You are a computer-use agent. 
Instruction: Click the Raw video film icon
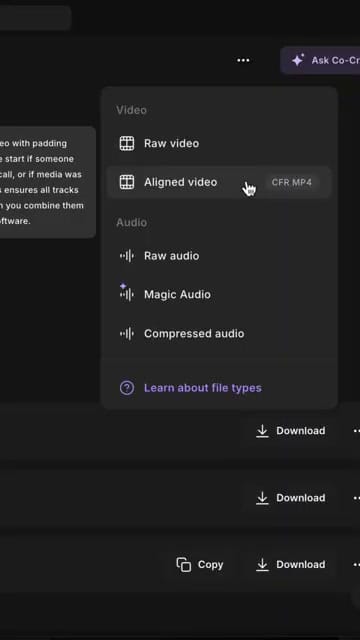click(x=127, y=144)
